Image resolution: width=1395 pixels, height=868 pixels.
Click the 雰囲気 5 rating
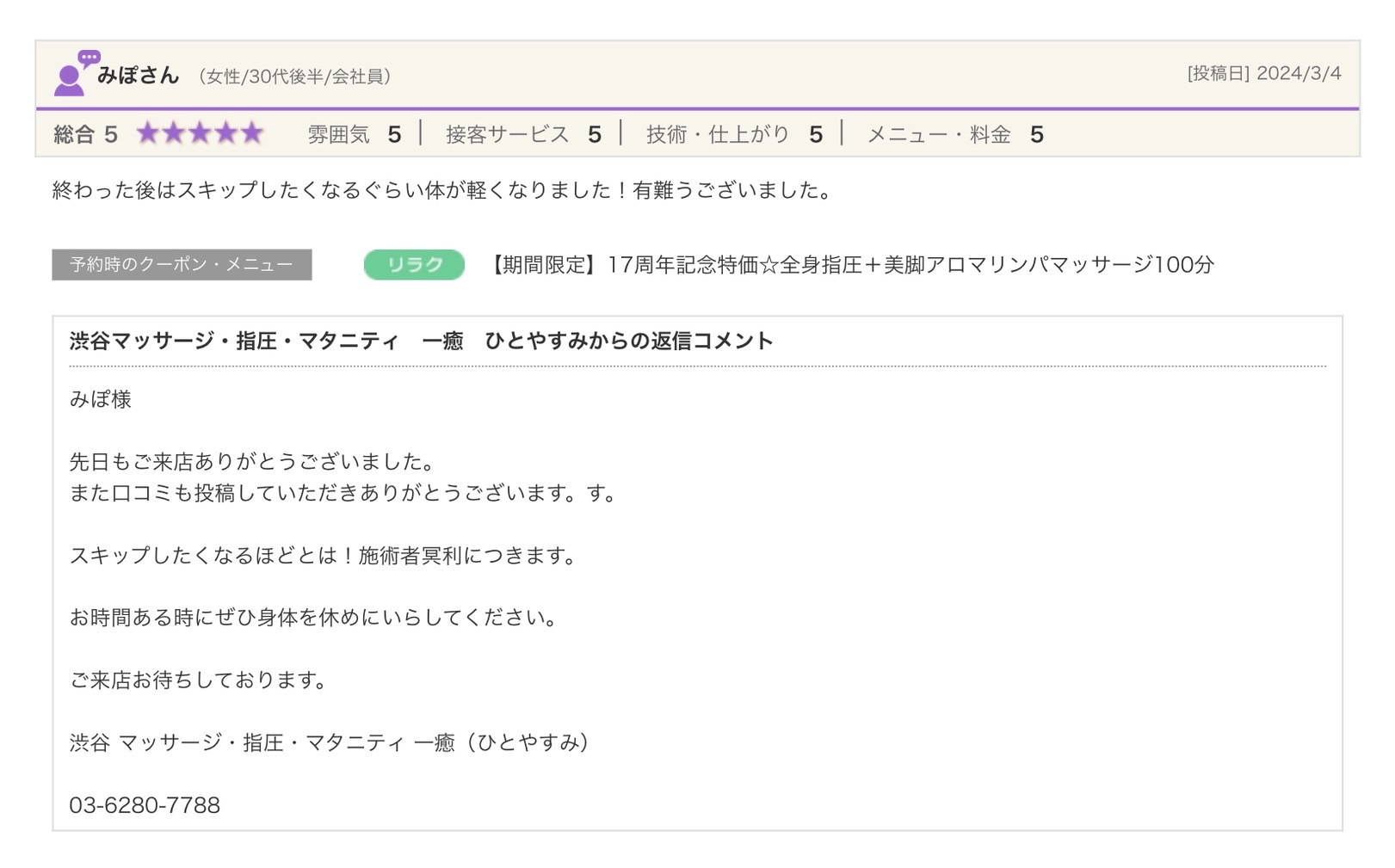[355, 134]
